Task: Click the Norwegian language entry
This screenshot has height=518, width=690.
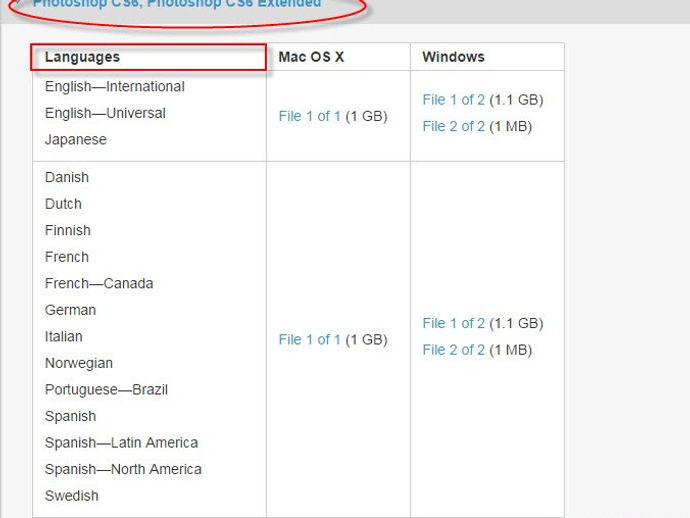Action: click(x=79, y=364)
